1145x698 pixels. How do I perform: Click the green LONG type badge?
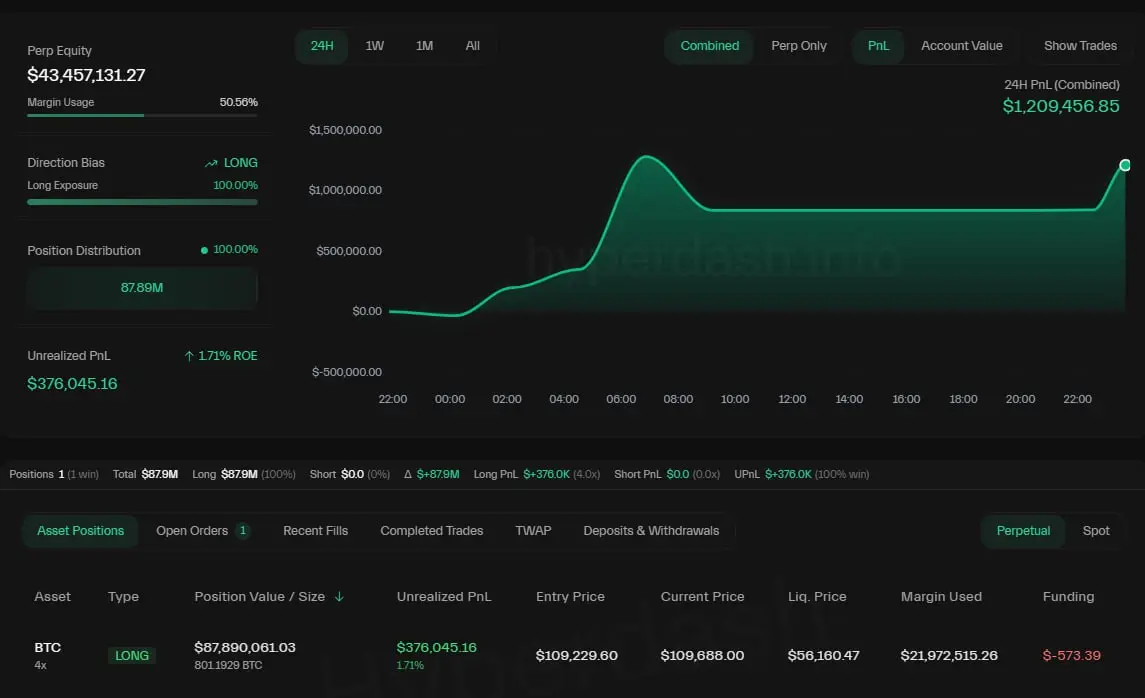132,656
